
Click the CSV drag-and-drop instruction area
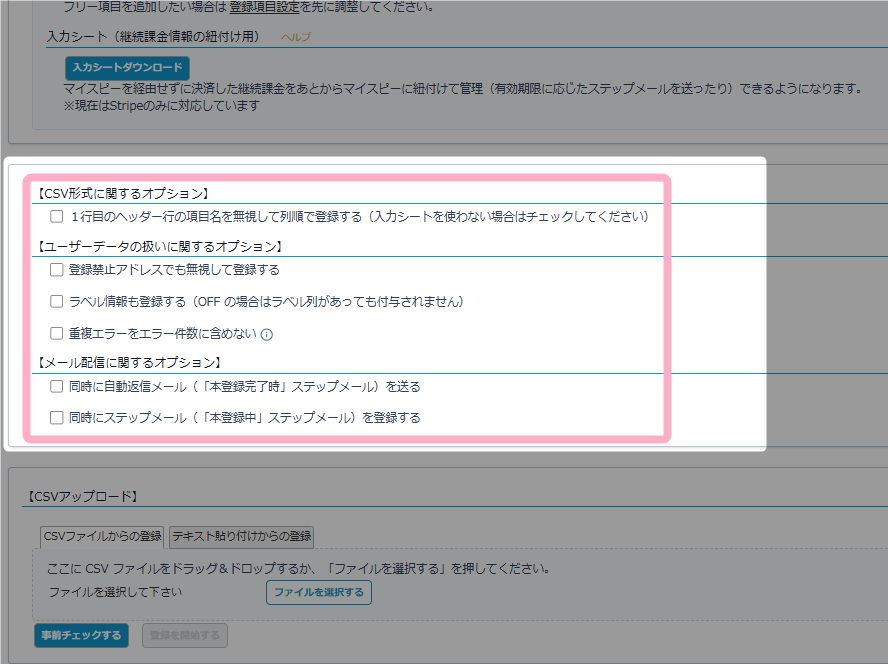[x=300, y=569]
